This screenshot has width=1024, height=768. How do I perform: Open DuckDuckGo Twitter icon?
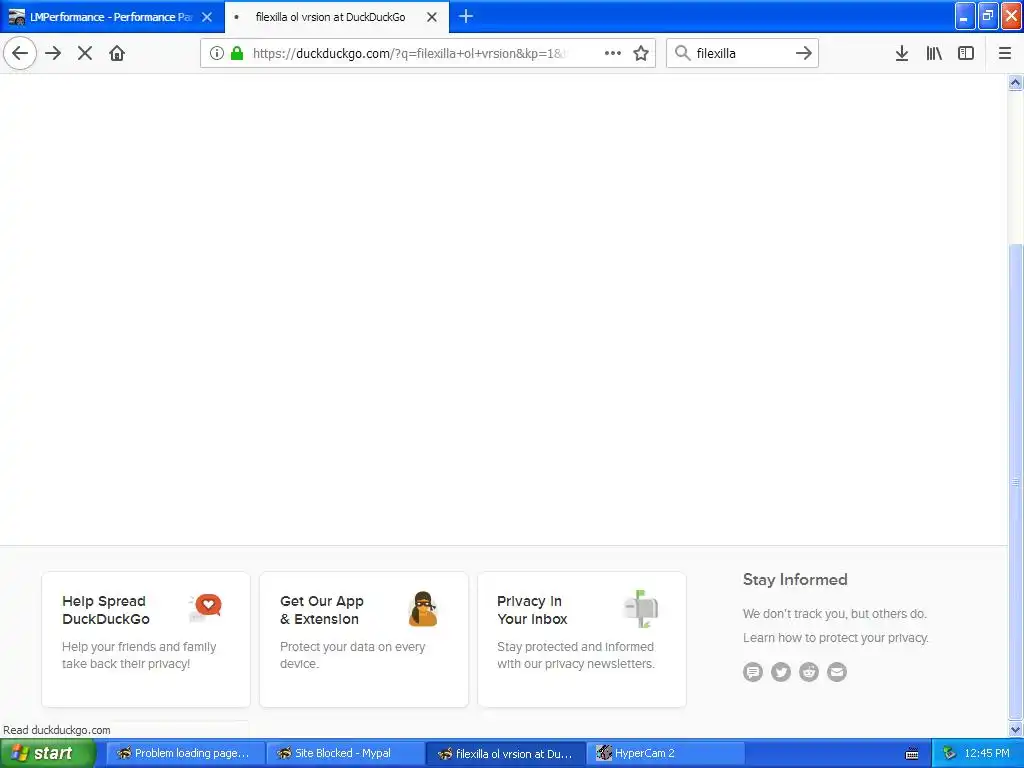point(781,671)
